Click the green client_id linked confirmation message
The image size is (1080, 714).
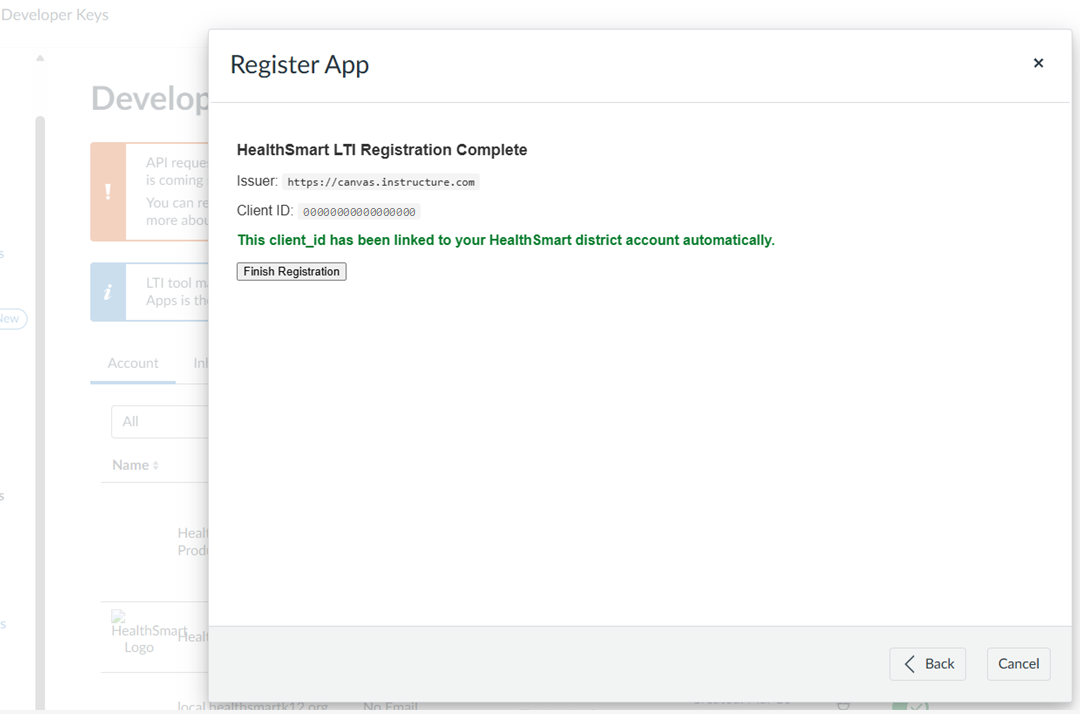pyautogui.click(x=506, y=240)
